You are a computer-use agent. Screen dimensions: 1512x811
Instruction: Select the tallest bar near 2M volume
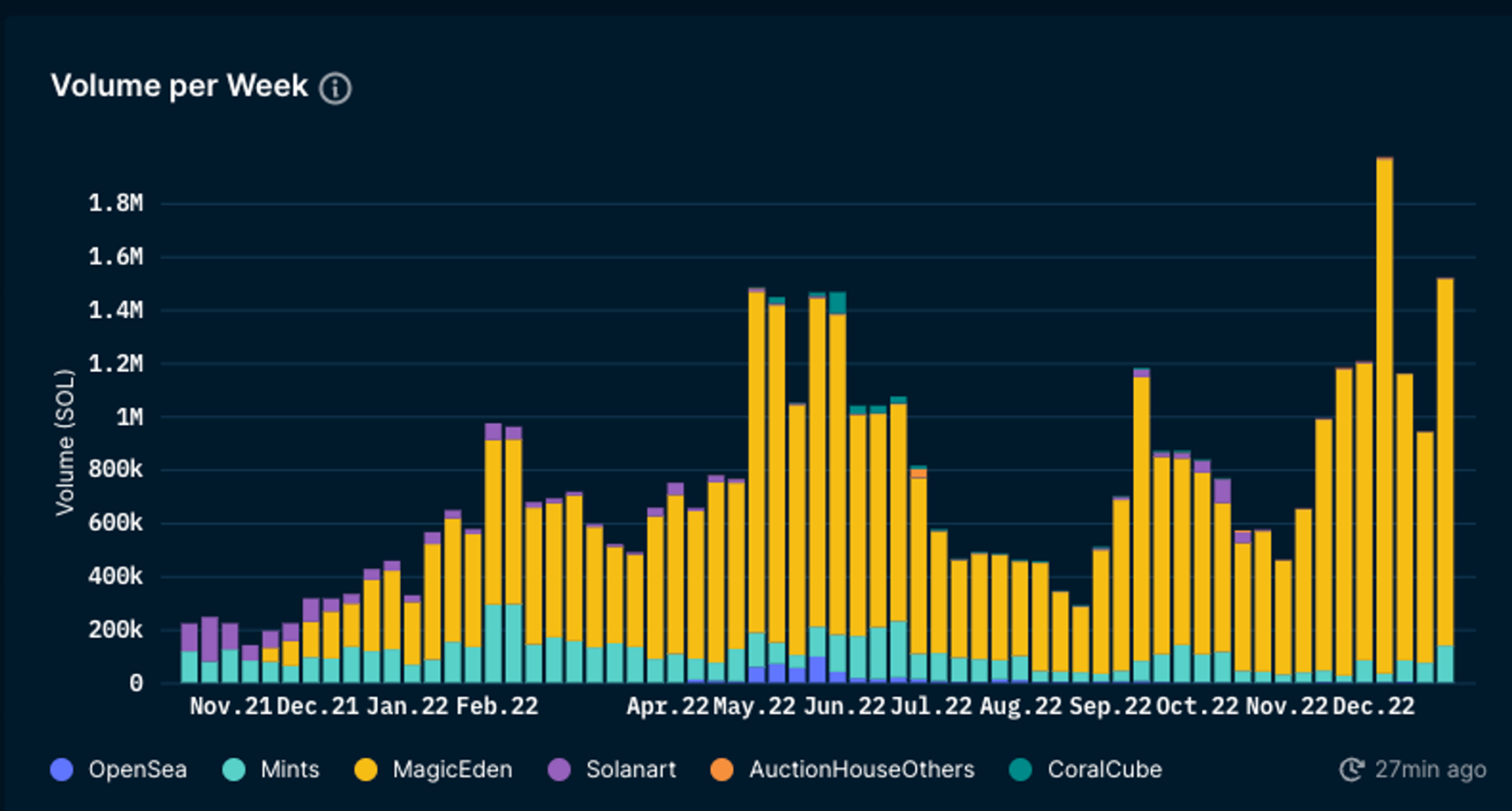pyautogui.click(x=1384, y=420)
